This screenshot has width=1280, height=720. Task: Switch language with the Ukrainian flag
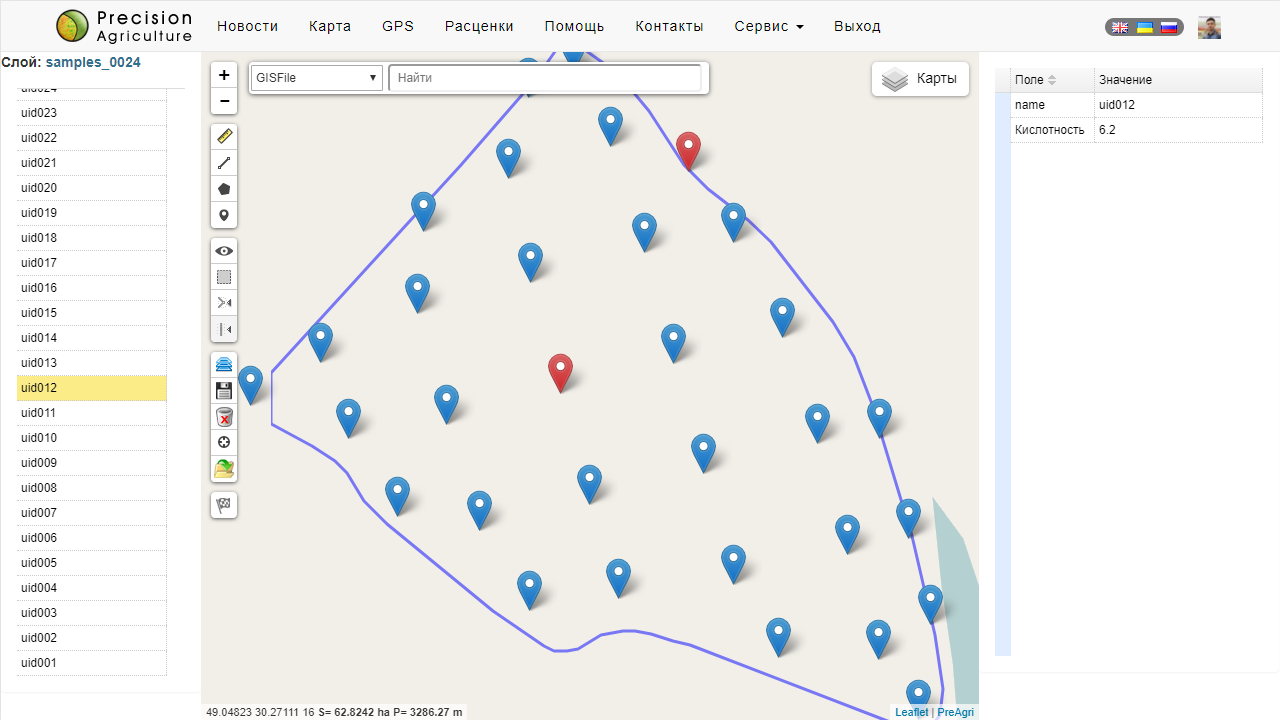(1145, 27)
